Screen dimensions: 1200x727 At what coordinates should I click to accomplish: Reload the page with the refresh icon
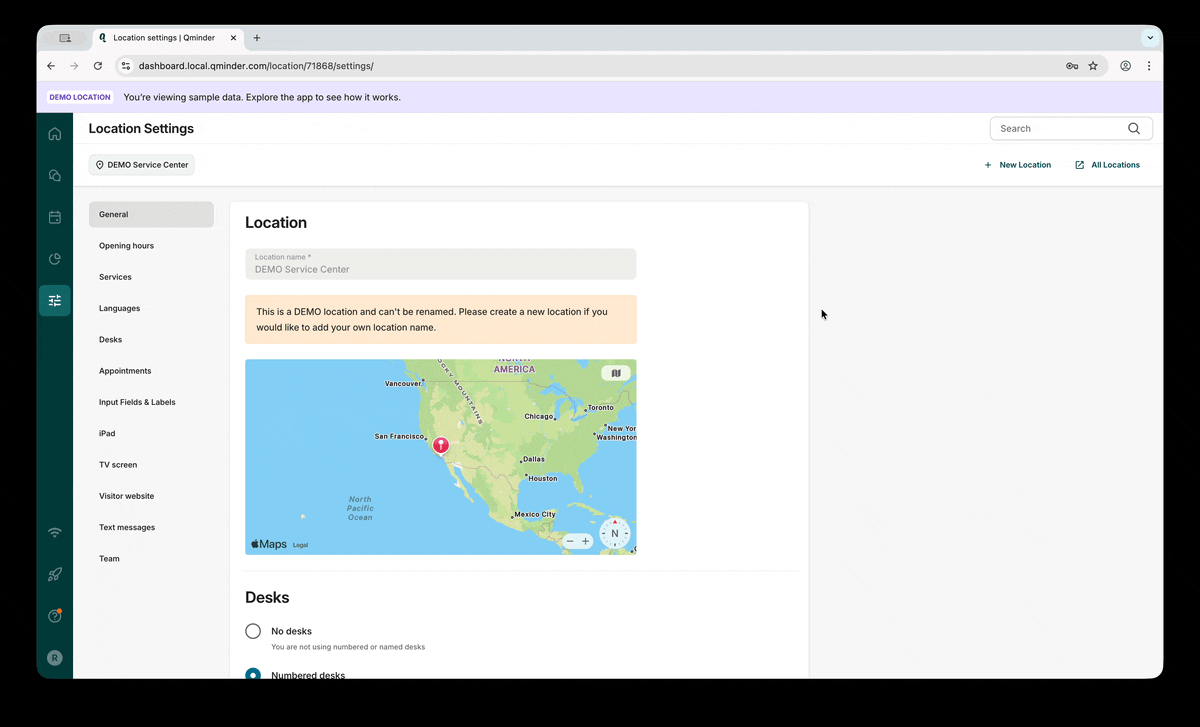(98, 66)
